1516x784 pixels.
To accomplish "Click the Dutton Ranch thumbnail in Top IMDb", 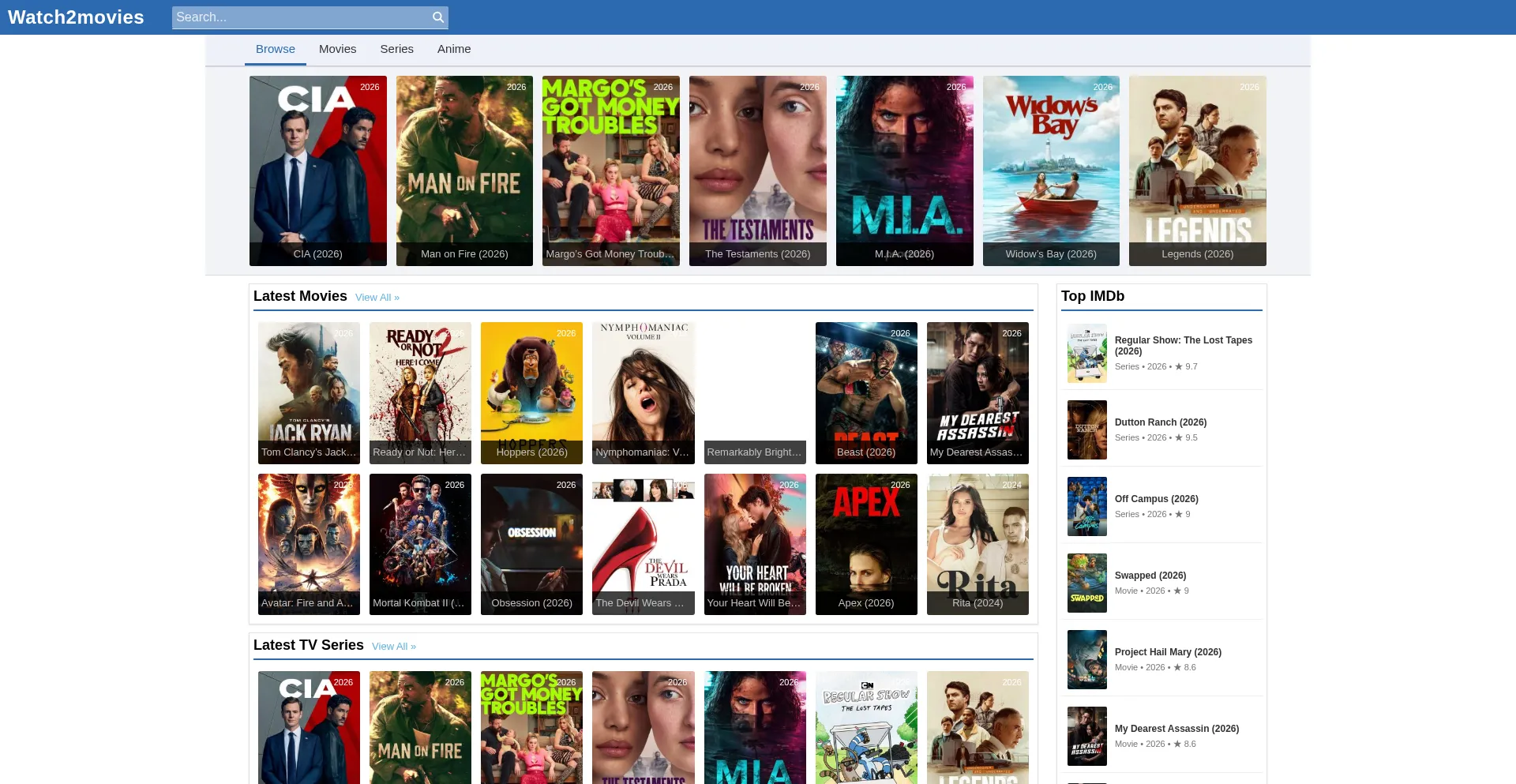I will tap(1087, 430).
